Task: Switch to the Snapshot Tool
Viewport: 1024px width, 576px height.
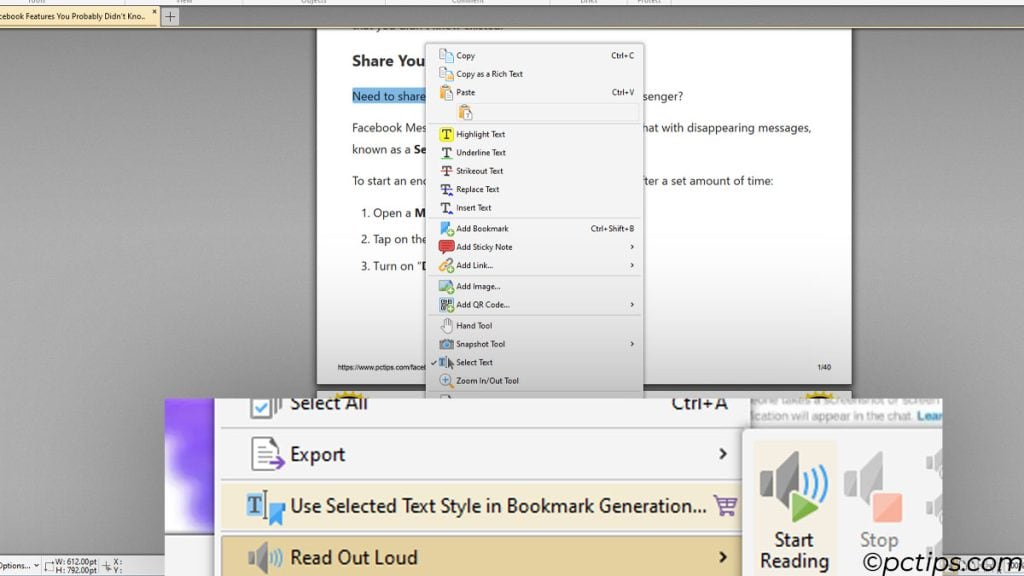Action: pyautogui.click(x=480, y=343)
